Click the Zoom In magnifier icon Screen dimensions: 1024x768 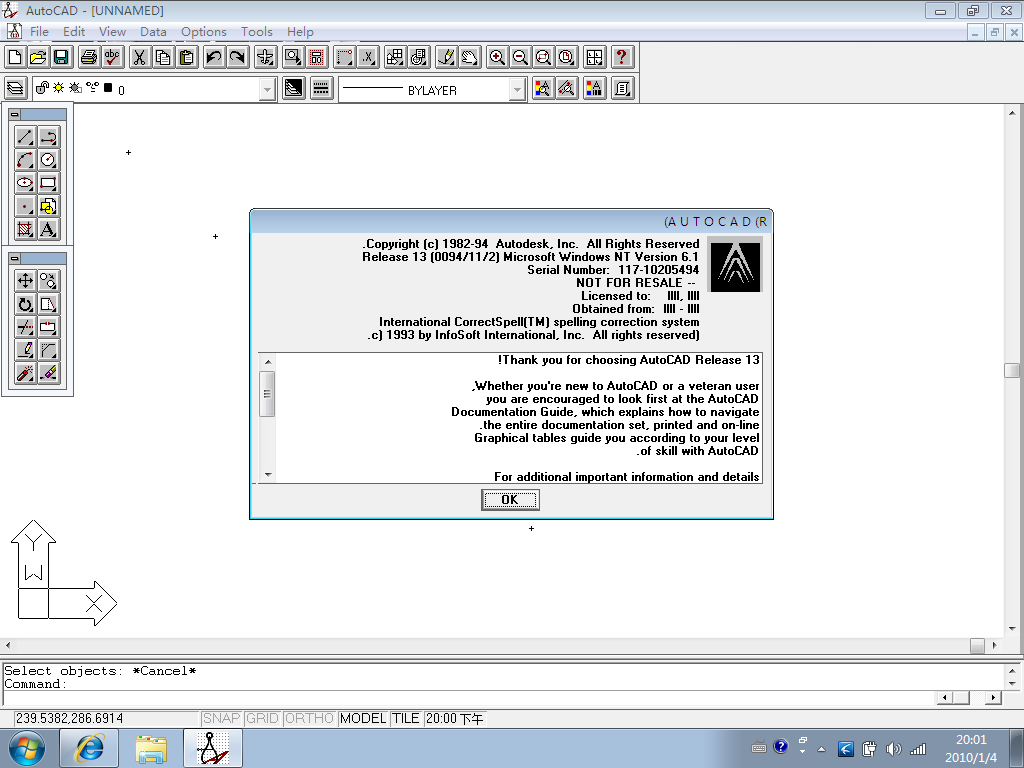(x=497, y=57)
